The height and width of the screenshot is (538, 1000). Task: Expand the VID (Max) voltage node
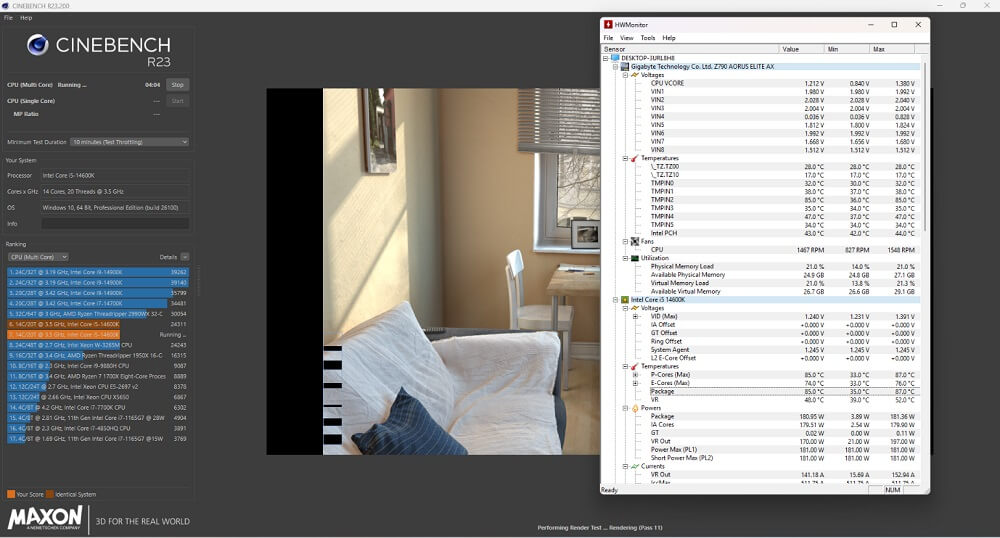(635, 316)
